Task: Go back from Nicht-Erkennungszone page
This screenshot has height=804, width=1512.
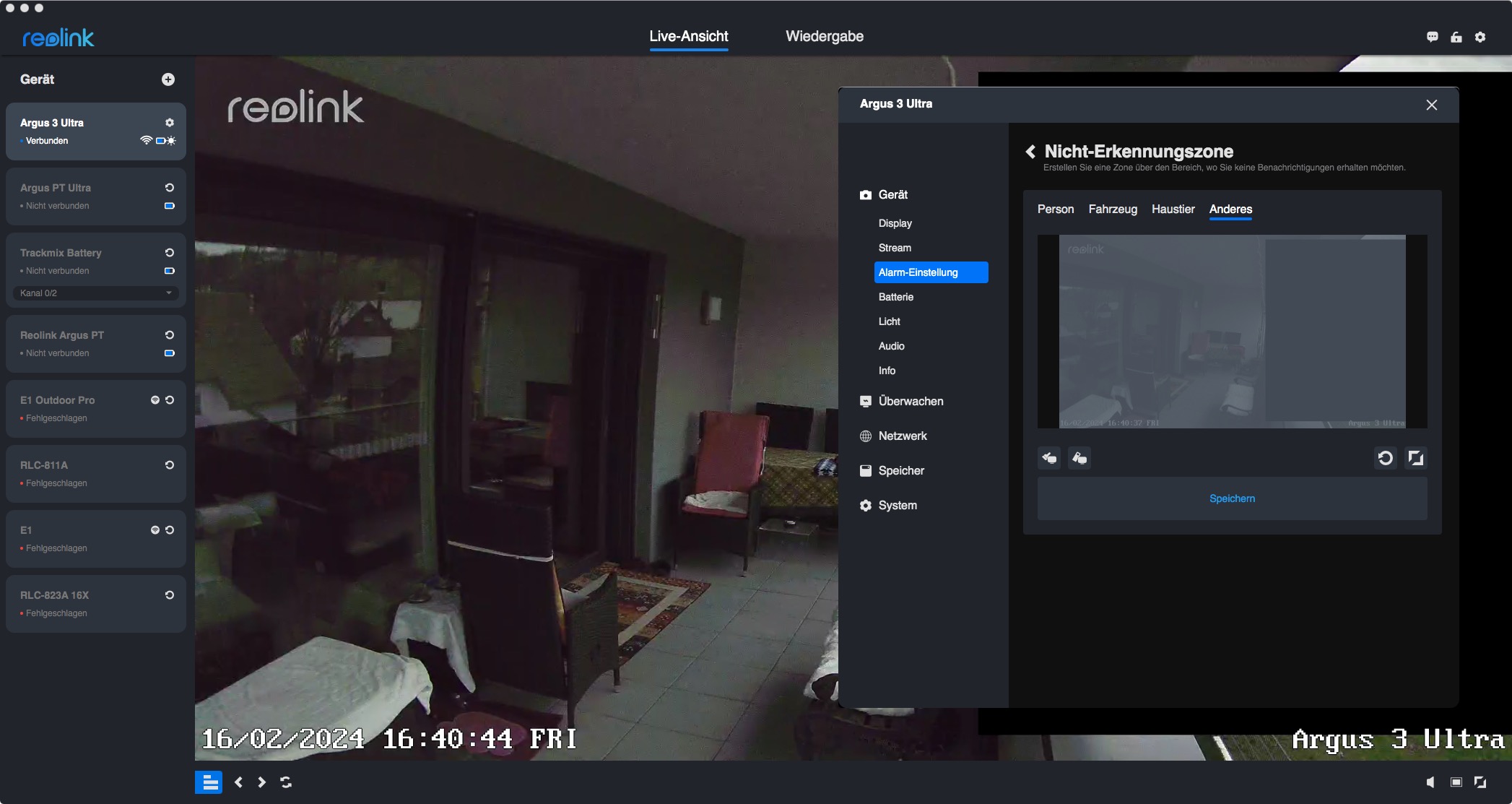Action: [x=1030, y=152]
